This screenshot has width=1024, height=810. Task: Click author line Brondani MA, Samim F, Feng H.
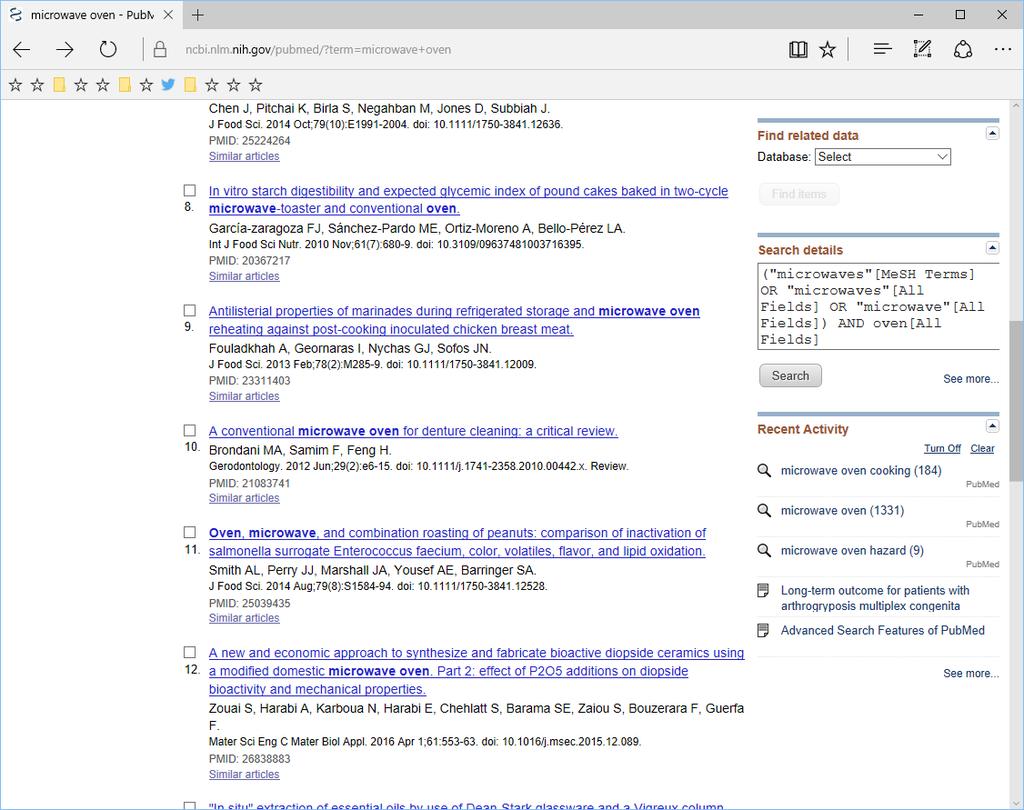300,450
